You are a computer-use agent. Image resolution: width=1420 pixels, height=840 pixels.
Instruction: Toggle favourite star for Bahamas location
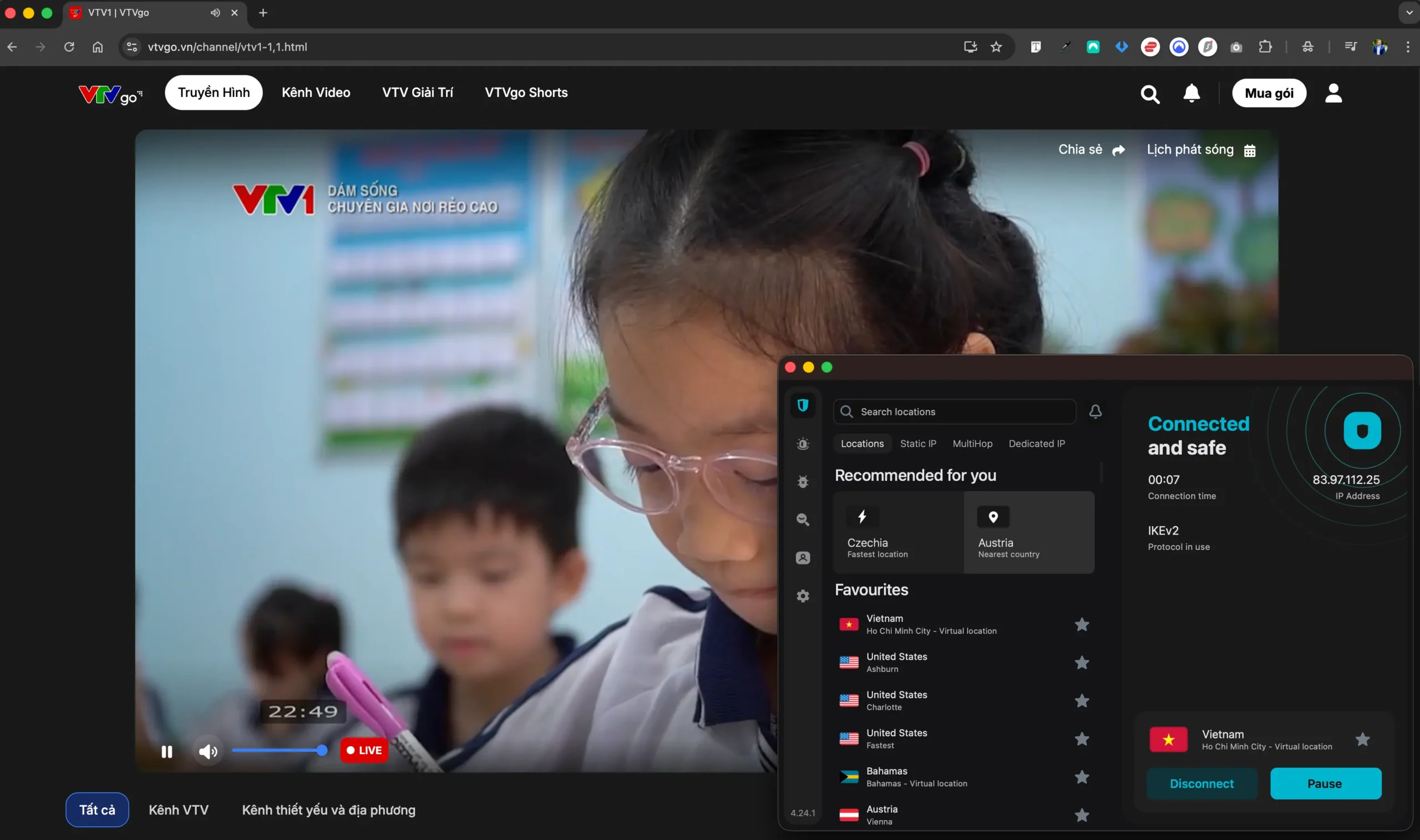tap(1082, 777)
